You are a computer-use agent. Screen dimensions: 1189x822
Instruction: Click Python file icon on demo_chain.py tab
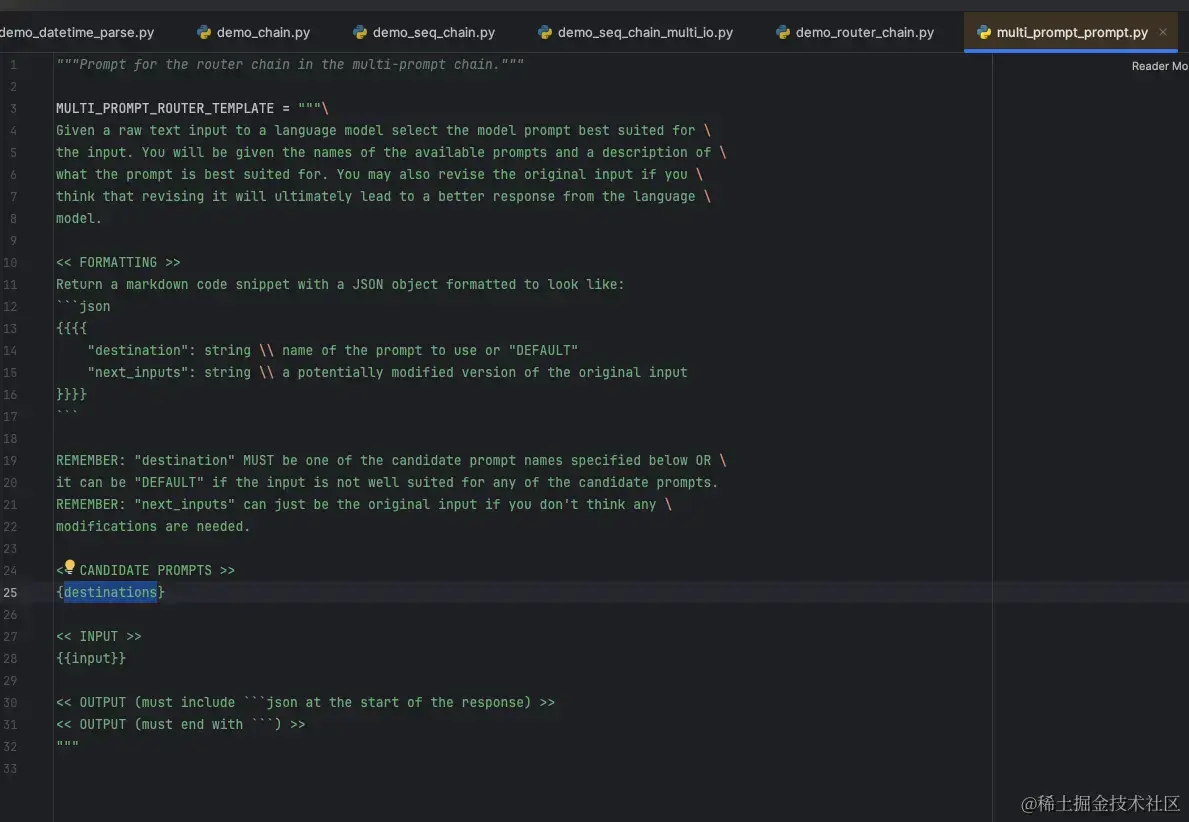pos(203,33)
